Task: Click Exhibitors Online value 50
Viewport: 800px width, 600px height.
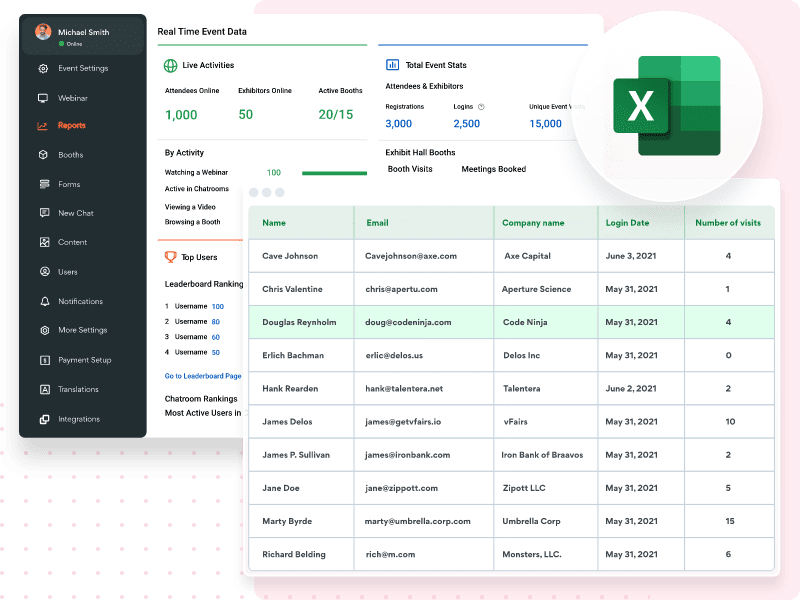Action: coord(246,115)
